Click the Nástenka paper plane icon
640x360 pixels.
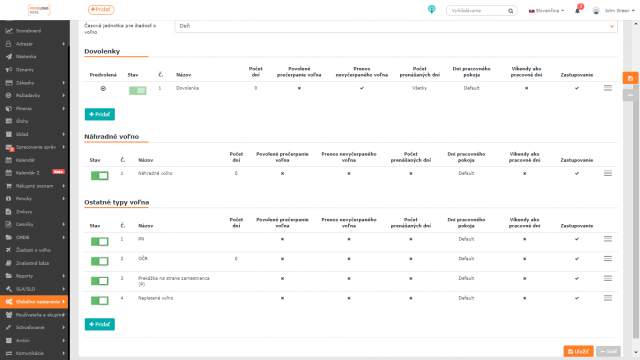click(x=9, y=57)
